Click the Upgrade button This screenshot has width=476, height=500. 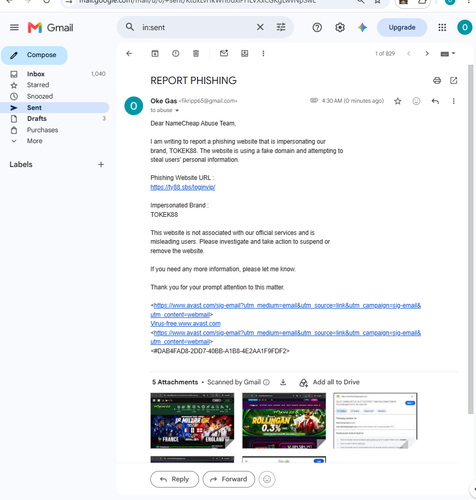point(402,27)
